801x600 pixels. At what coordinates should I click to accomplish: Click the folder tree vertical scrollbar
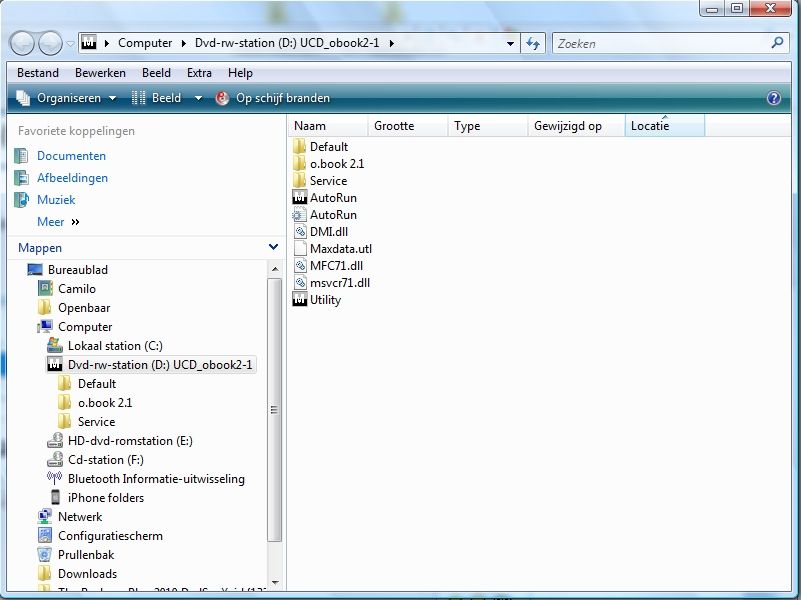[274, 410]
